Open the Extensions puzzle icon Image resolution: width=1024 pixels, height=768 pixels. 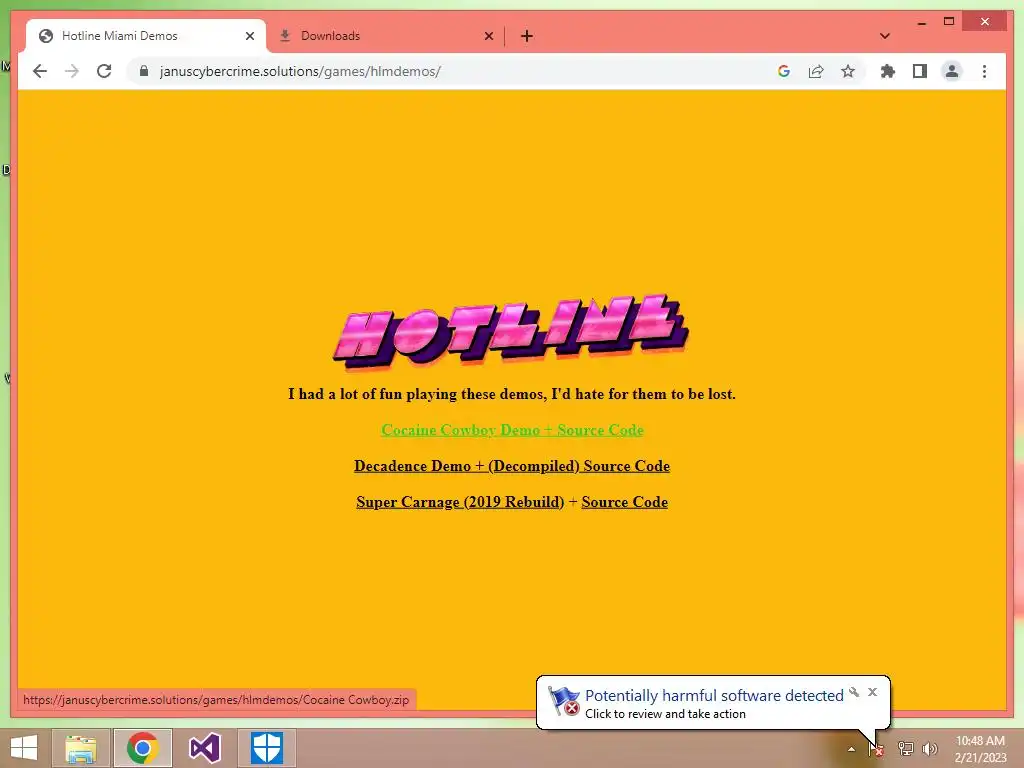click(x=888, y=71)
